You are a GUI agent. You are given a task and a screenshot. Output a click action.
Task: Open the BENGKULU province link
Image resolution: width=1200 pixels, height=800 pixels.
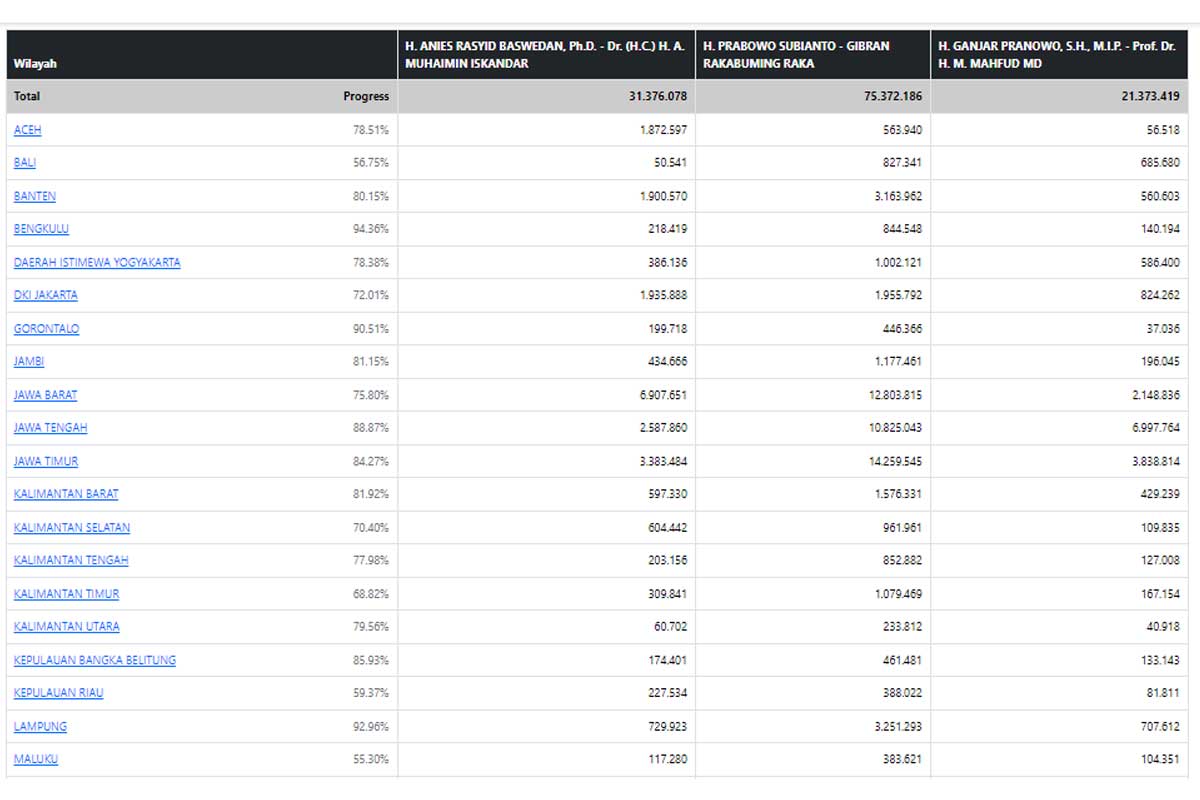coord(41,229)
